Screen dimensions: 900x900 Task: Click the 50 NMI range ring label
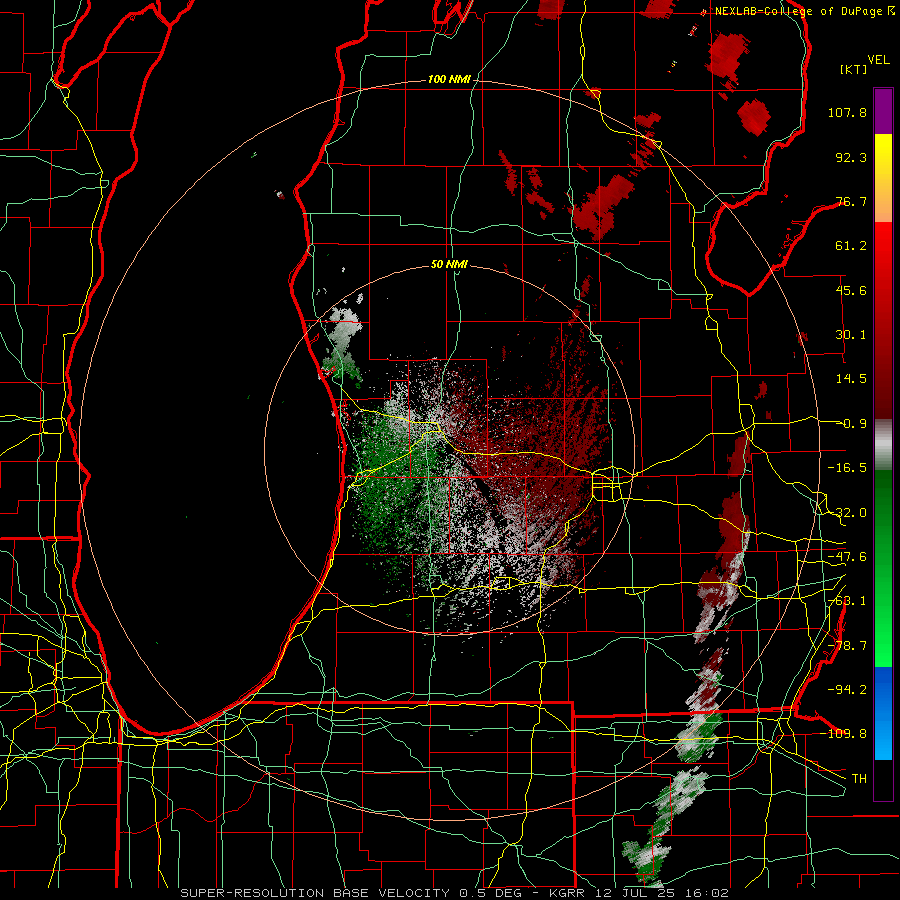[x=449, y=264]
